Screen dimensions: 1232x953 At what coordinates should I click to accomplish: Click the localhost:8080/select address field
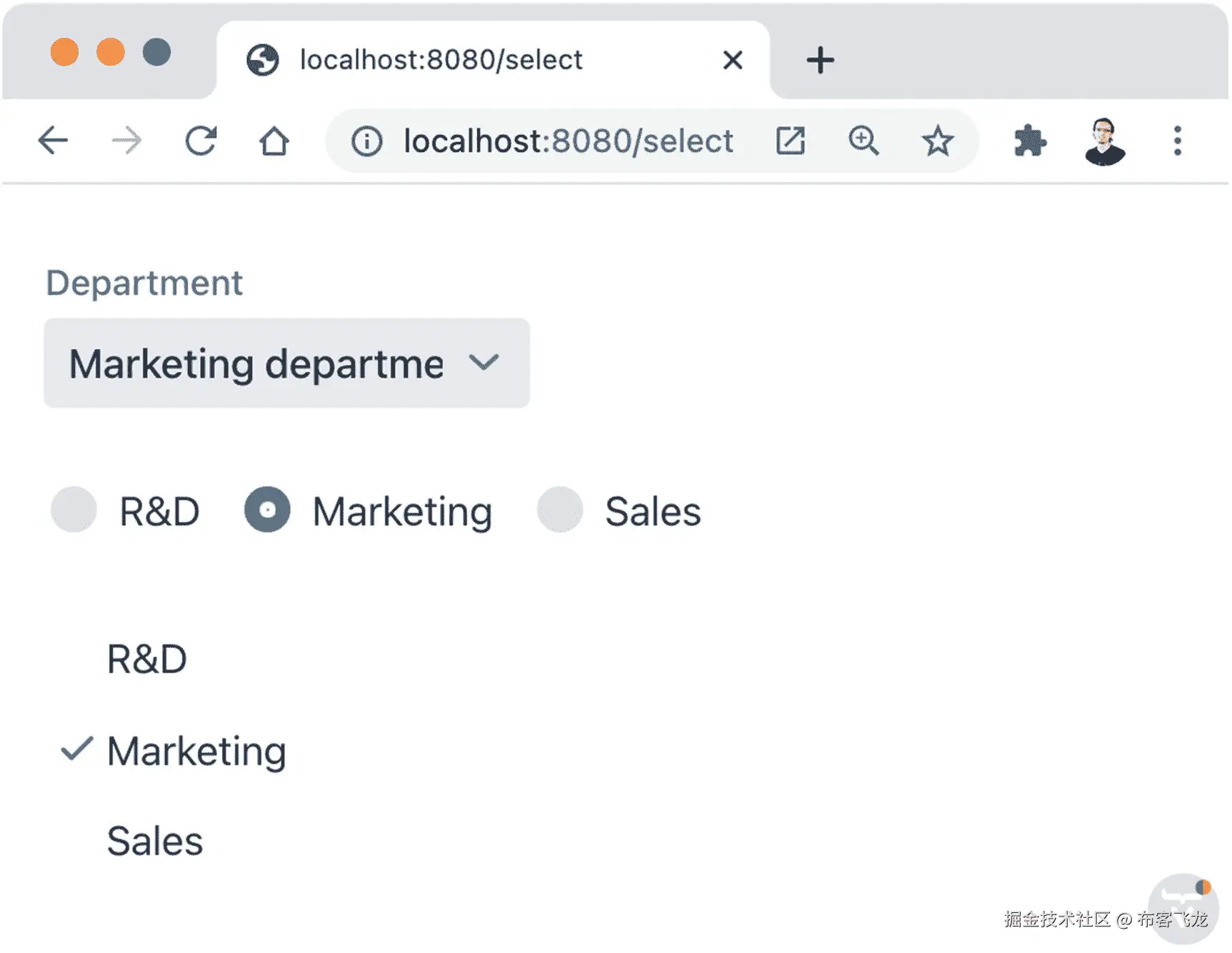coord(568,141)
